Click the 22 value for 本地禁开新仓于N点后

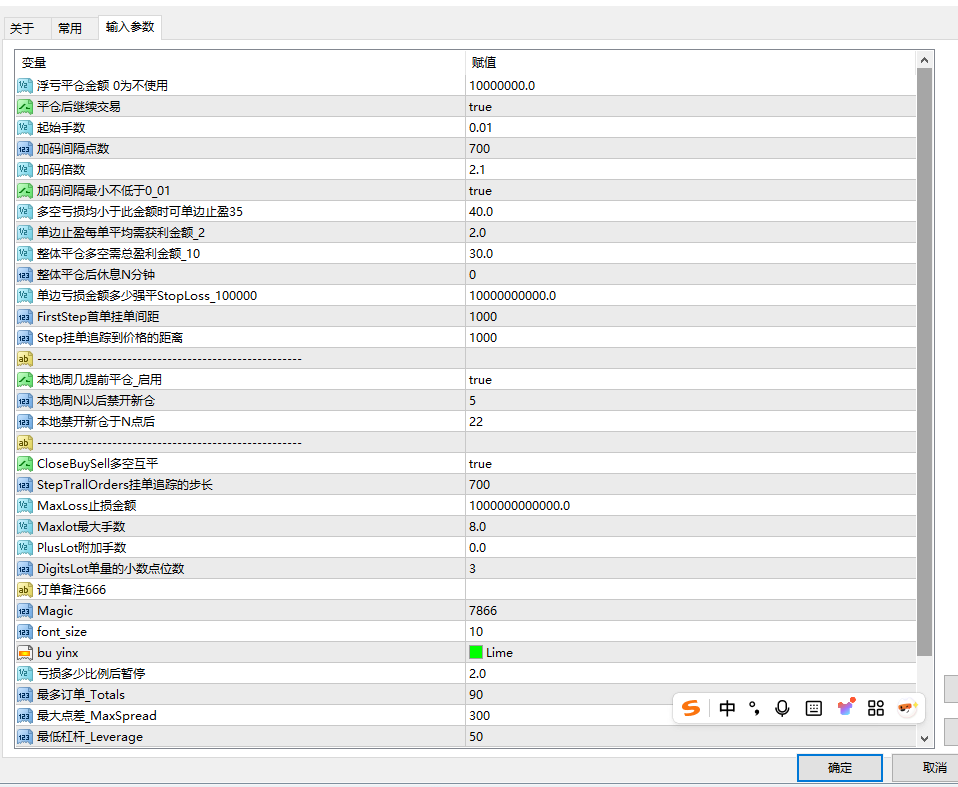point(476,422)
